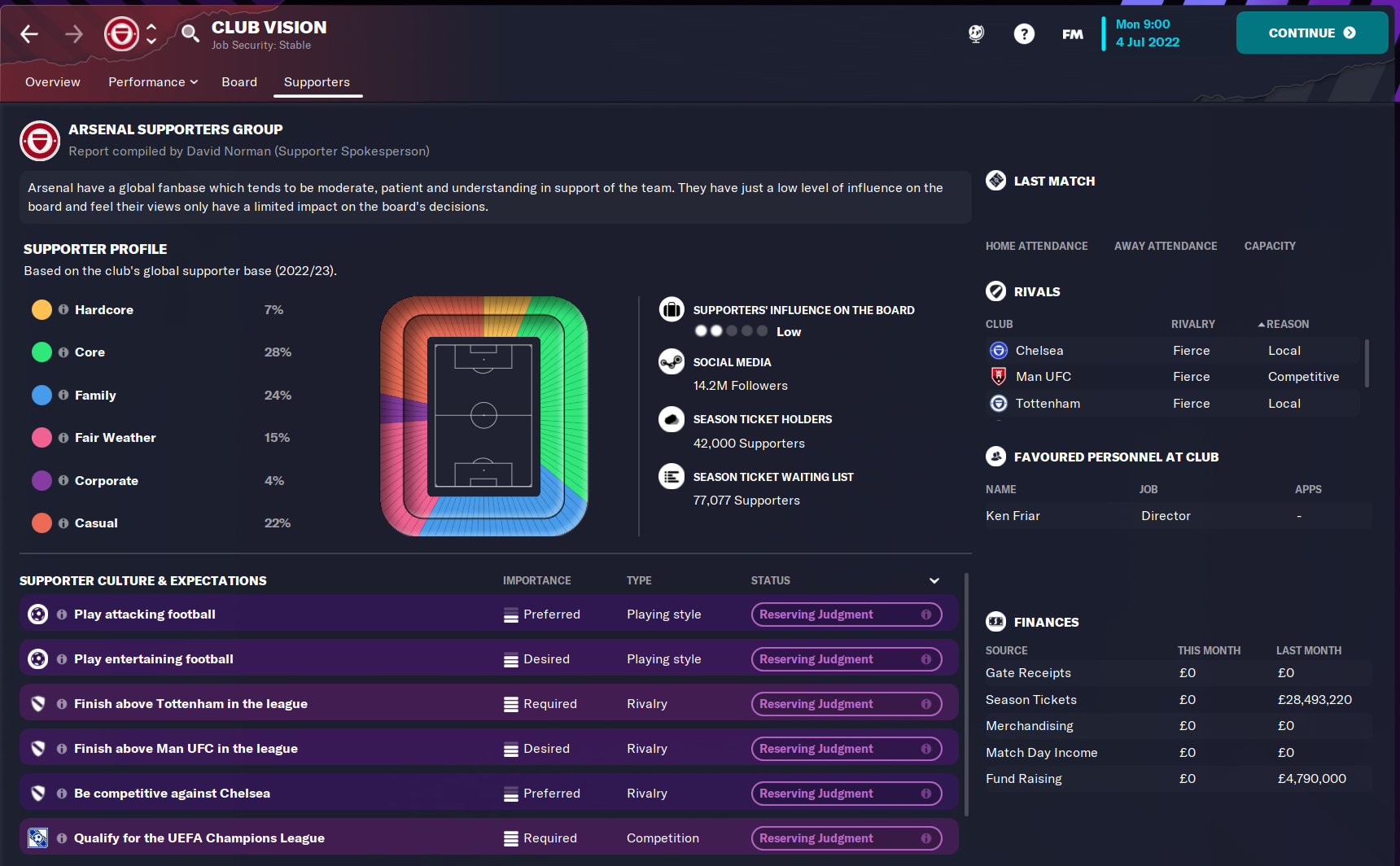Toggle the club switcher up-down arrows

pyautogui.click(x=151, y=33)
